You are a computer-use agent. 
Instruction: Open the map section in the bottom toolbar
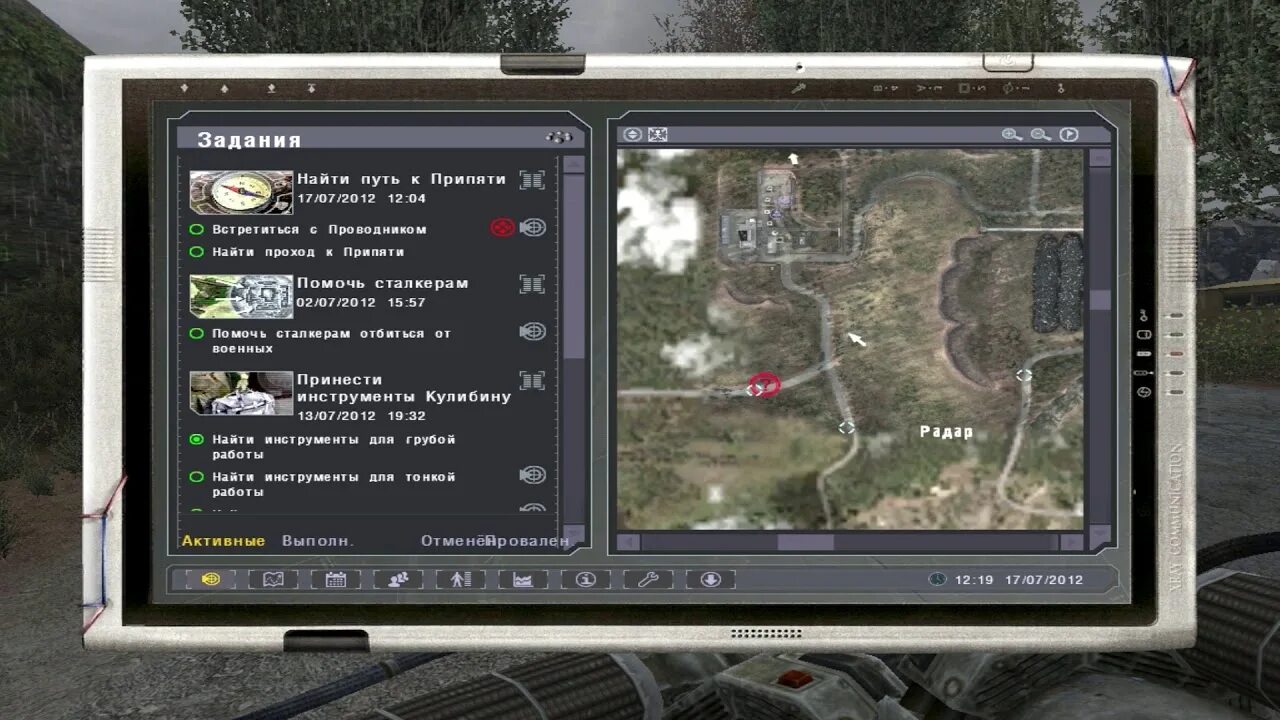273,579
